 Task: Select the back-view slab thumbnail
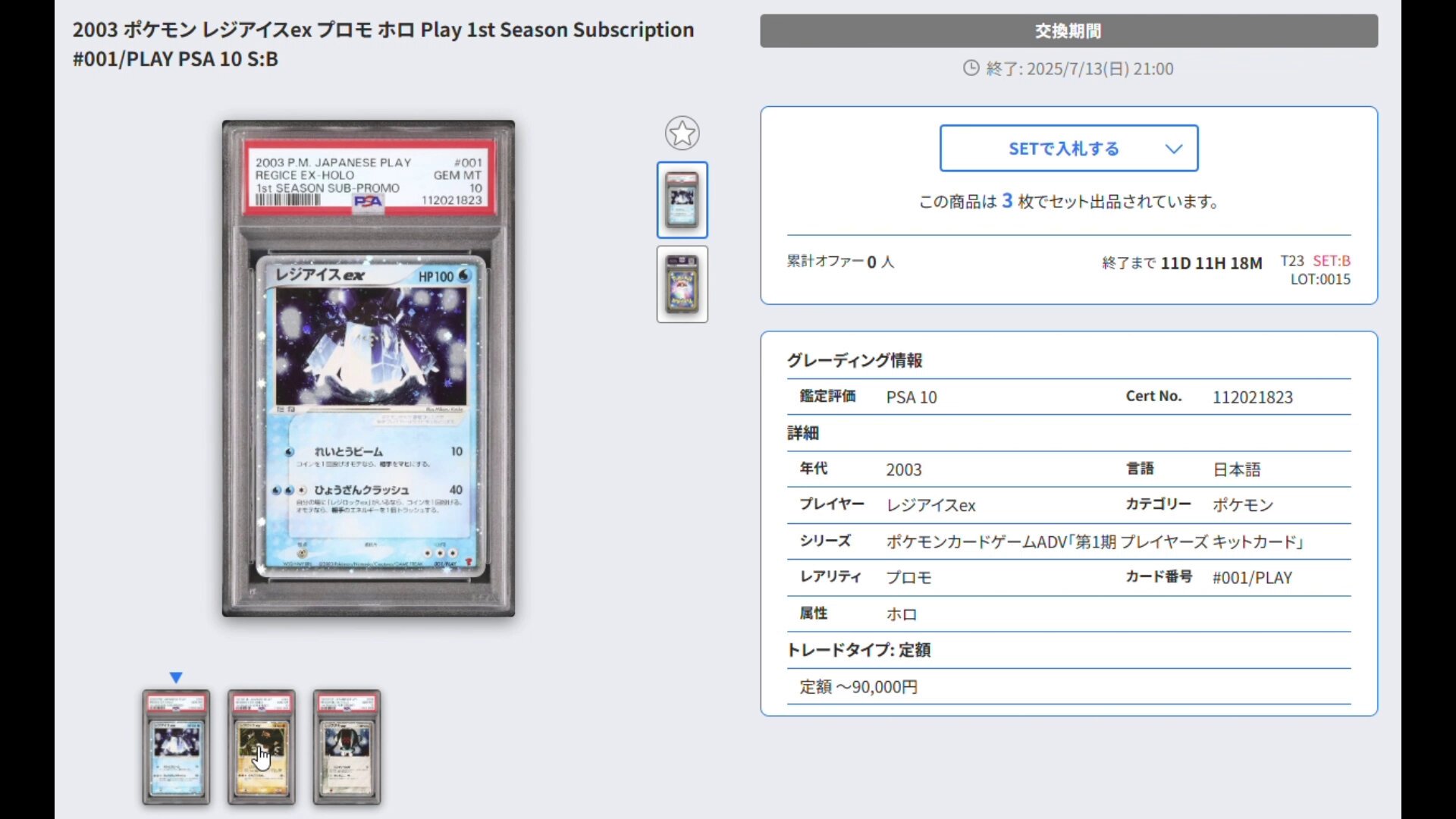682,284
